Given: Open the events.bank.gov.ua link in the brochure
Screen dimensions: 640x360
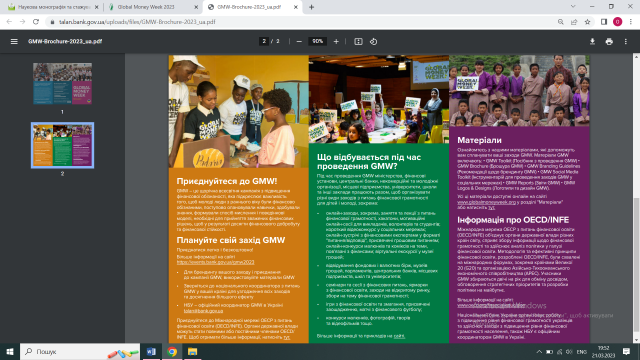Looking at the screenshot, I should [x=216, y=262].
